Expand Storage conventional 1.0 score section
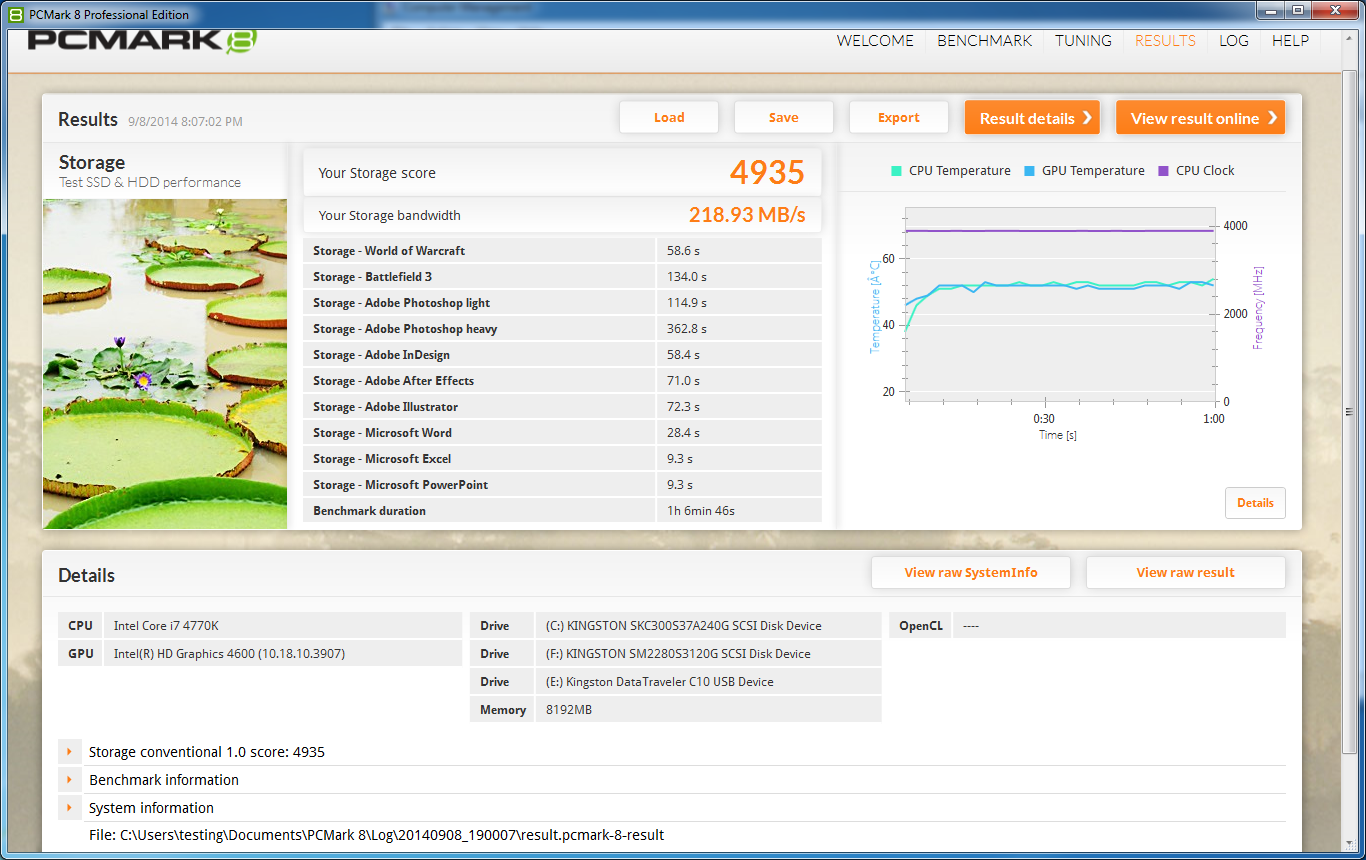1366x860 pixels. (x=70, y=752)
